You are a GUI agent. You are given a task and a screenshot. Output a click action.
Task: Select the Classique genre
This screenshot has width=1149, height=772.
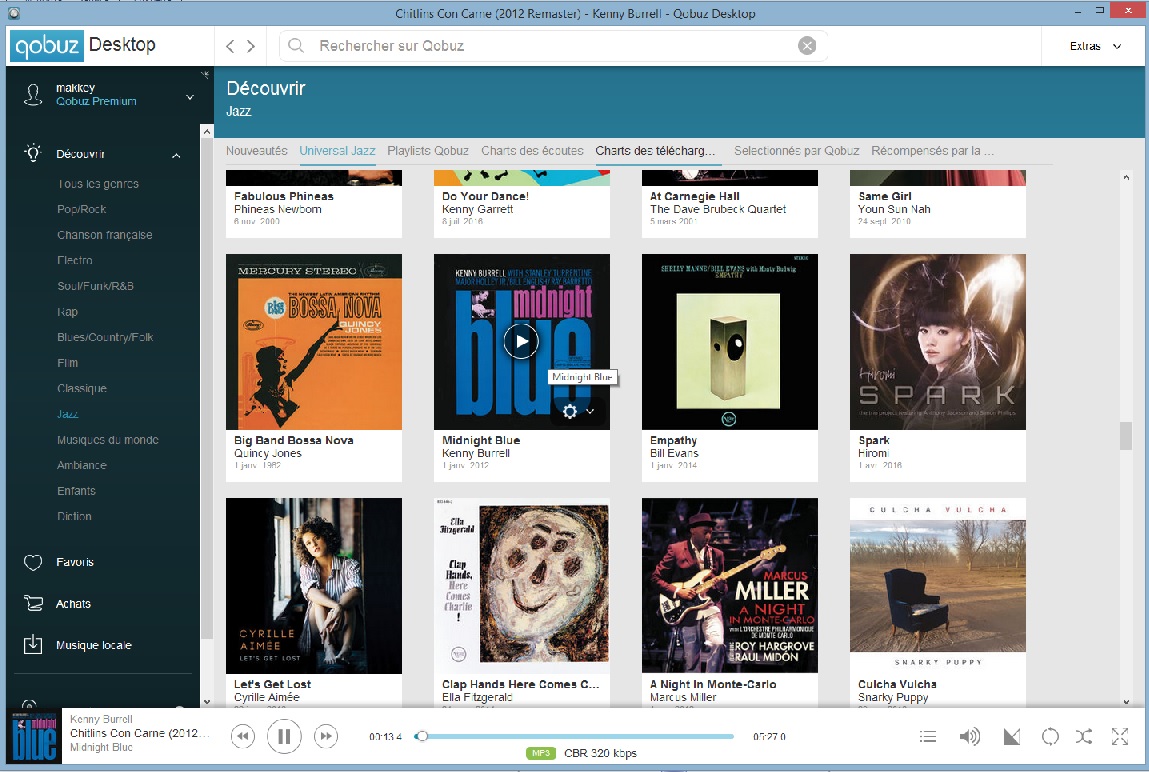[x=82, y=388]
